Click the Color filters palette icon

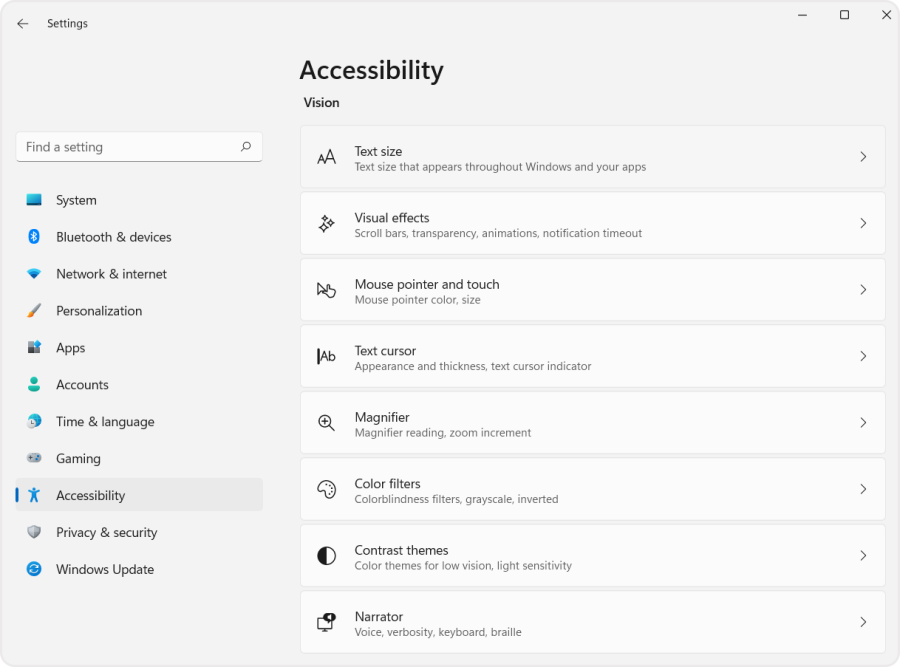tap(326, 489)
